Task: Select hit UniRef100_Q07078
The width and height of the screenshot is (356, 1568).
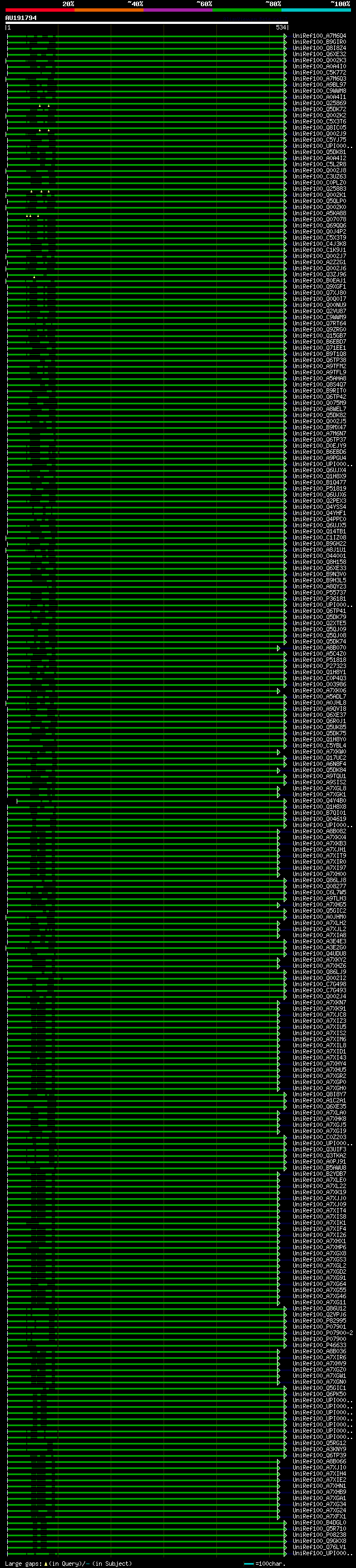Action: [319, 220]
